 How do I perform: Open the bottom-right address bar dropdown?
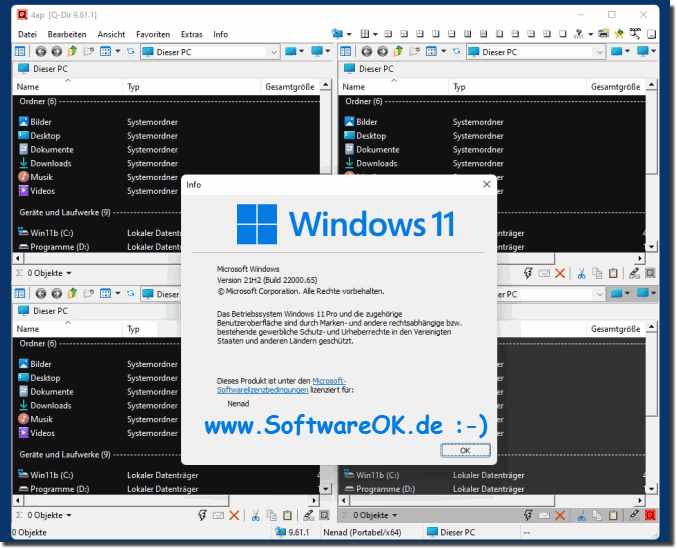tap(600, 294)
